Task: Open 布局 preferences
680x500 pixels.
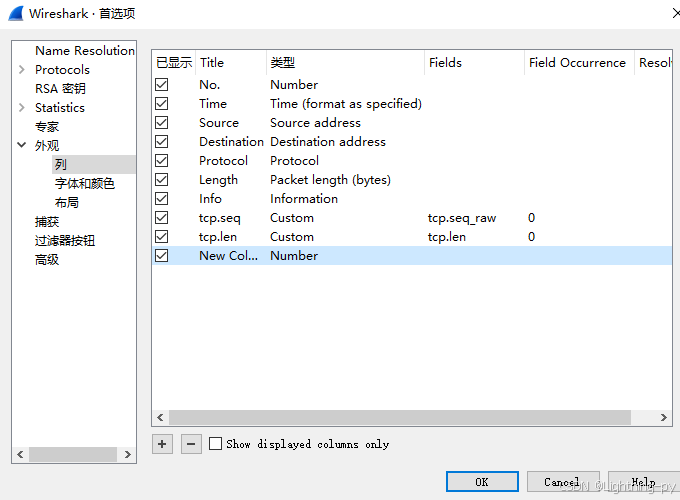Action: [67, 203]
